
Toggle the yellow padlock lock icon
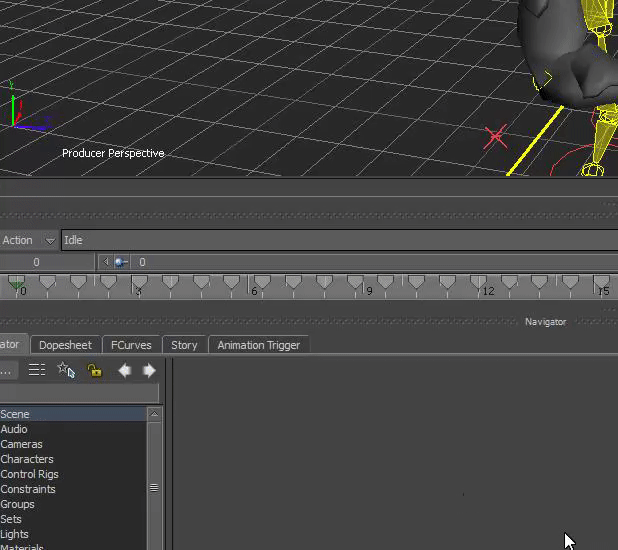(x=94, y=370)
